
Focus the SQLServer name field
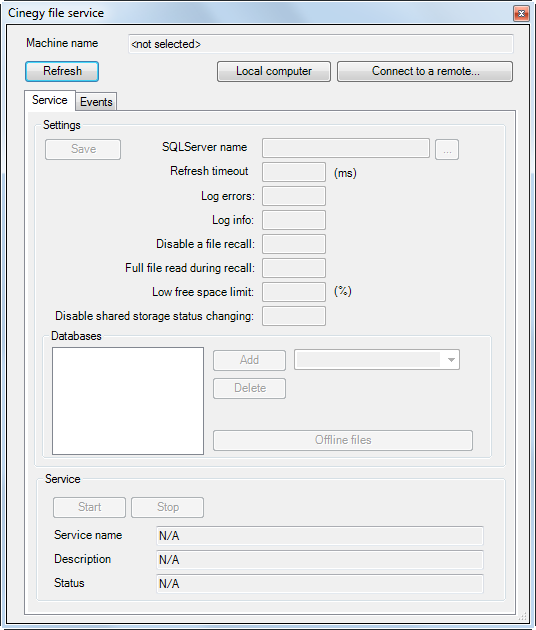tap(346, 148)
